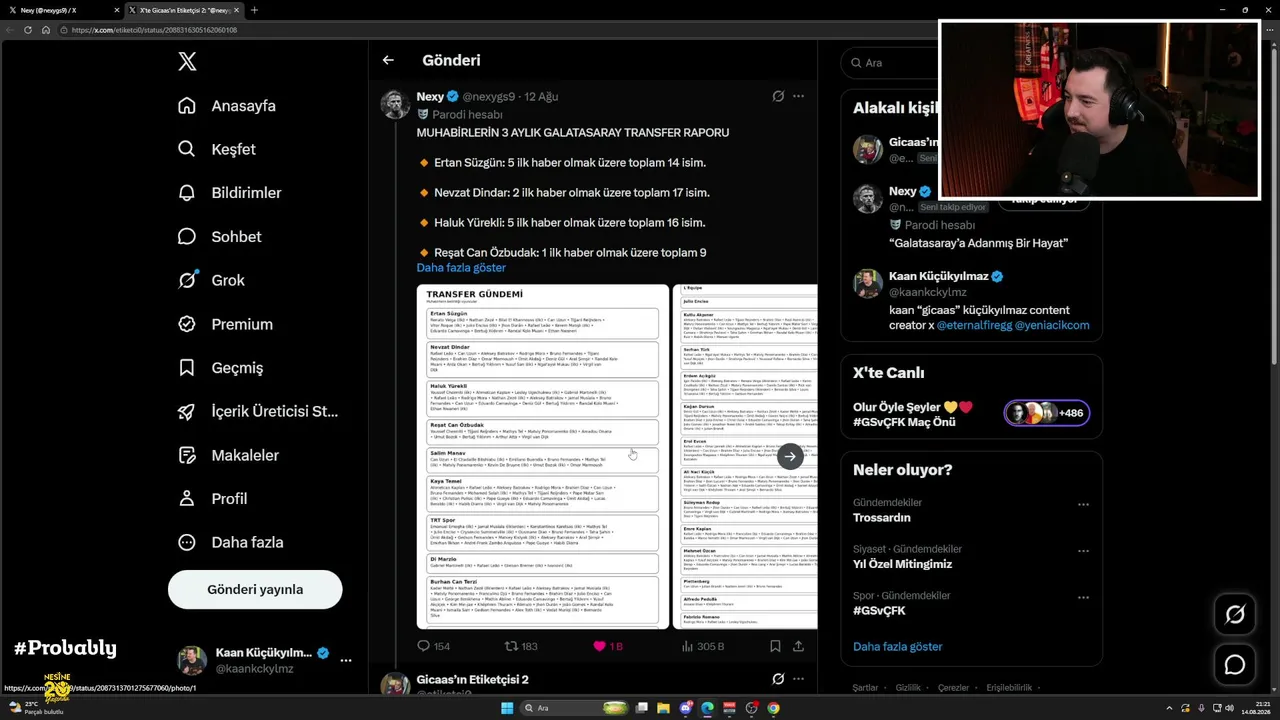Open the @yeniacikcom mention link
Viewport: 1280px width, 720px height.
[1052, 325]
